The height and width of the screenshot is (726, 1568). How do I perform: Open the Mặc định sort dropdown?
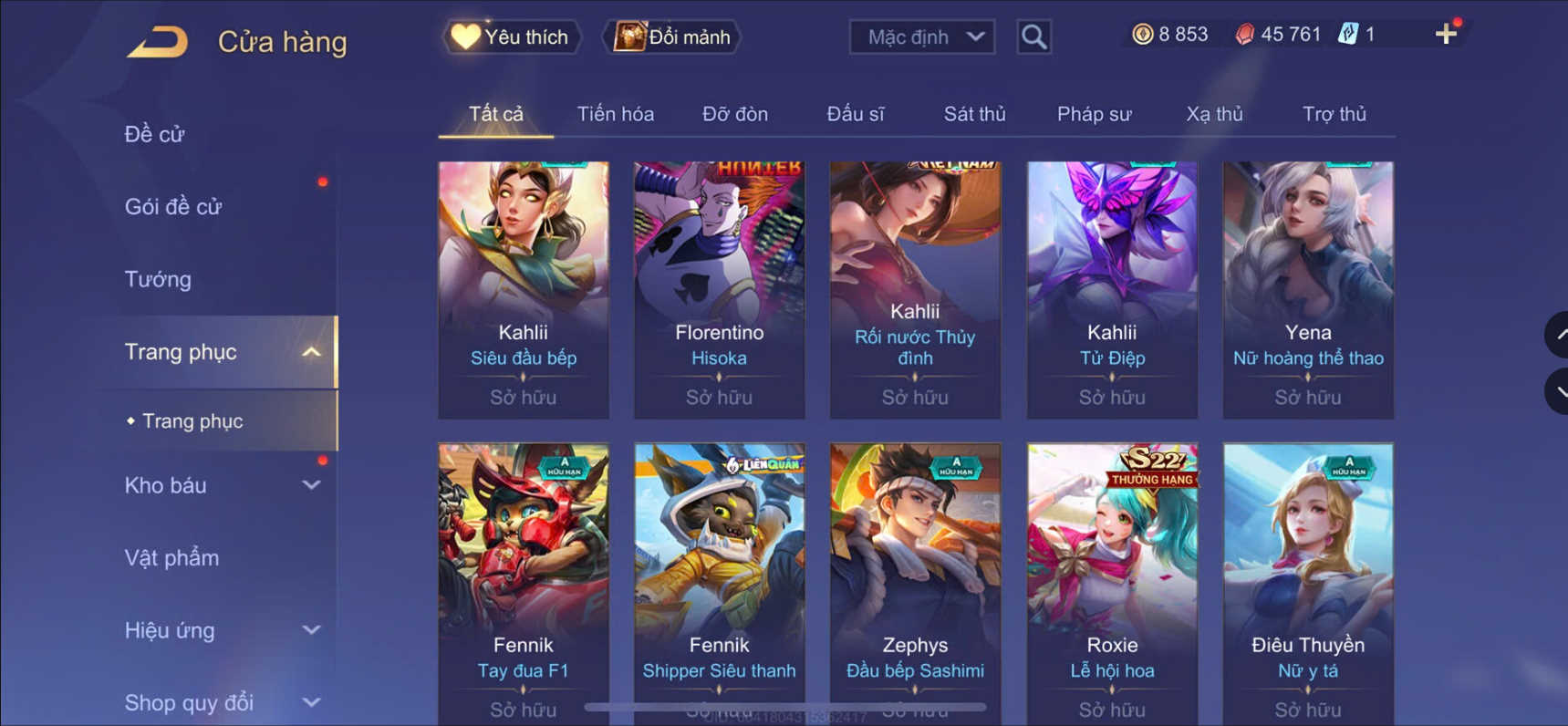922,37
